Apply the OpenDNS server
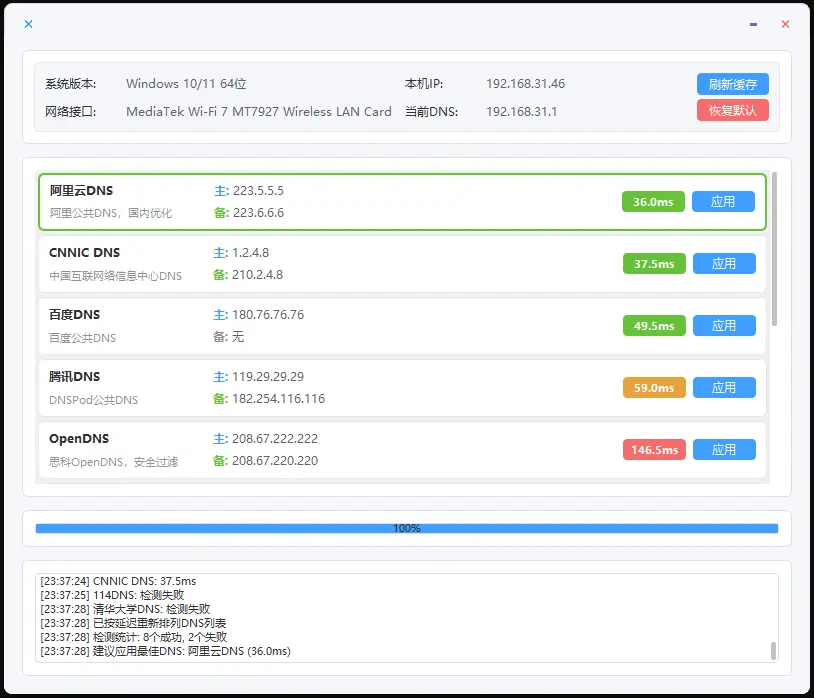 723,450
